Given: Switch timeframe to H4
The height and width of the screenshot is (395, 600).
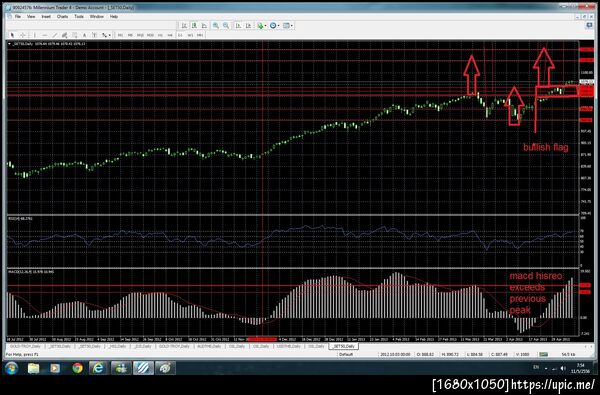Looking at the screenshot, I should point(170,35).
